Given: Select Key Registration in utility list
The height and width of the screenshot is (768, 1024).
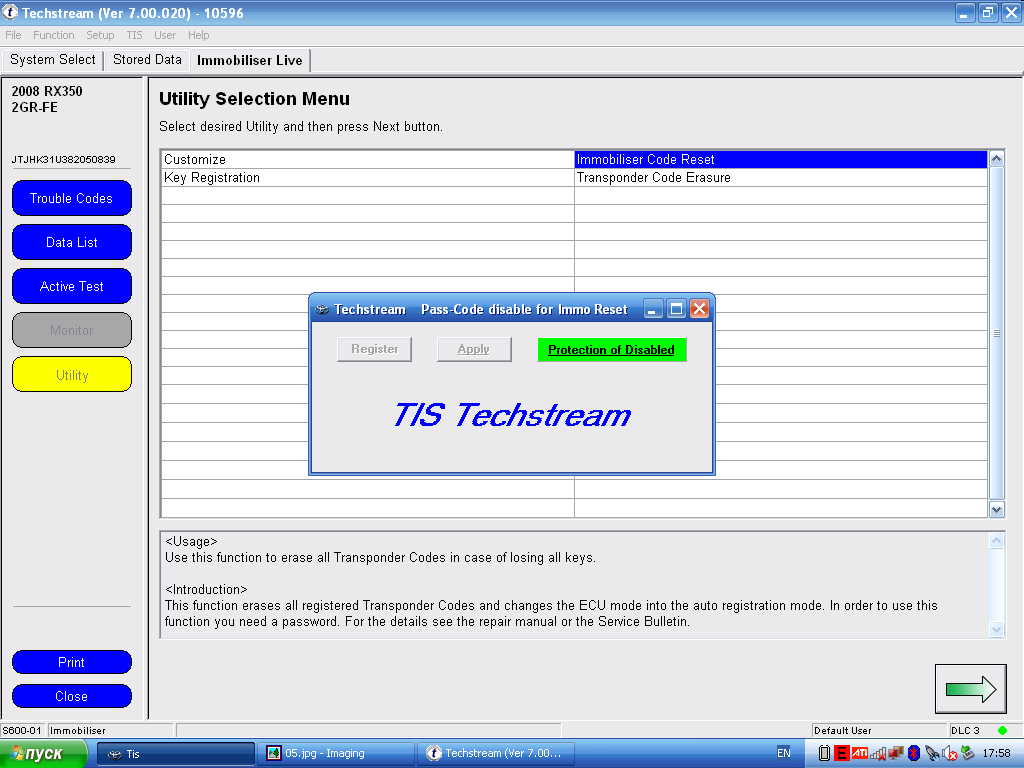Looking at the screenshot, I should tap(212, 178).
